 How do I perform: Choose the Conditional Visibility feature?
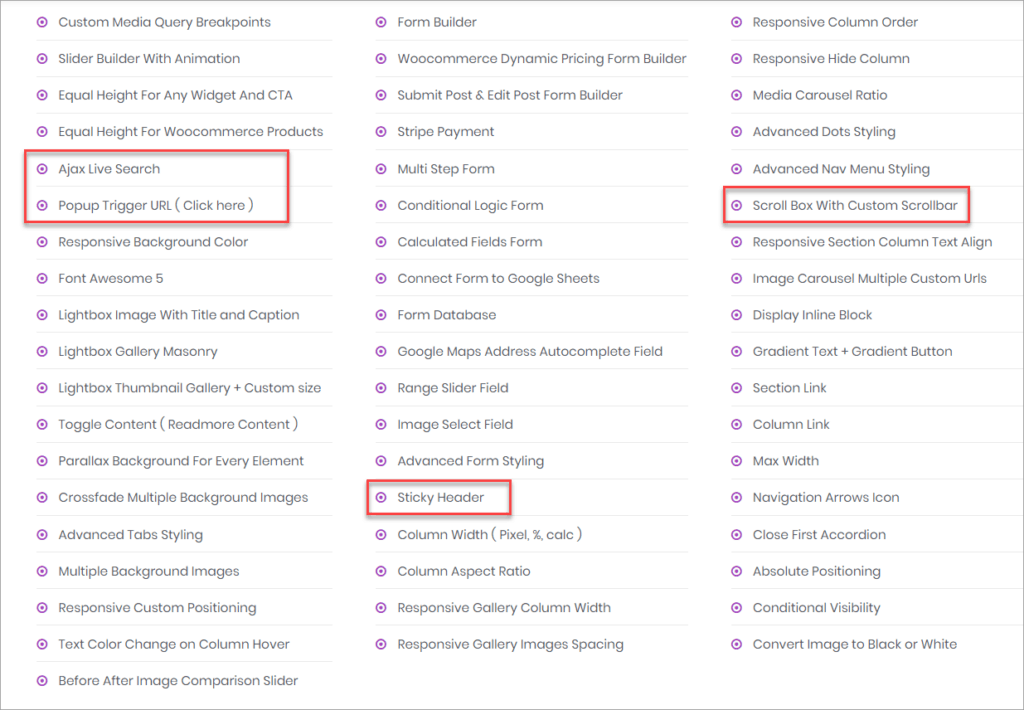[x=816, y=607]
